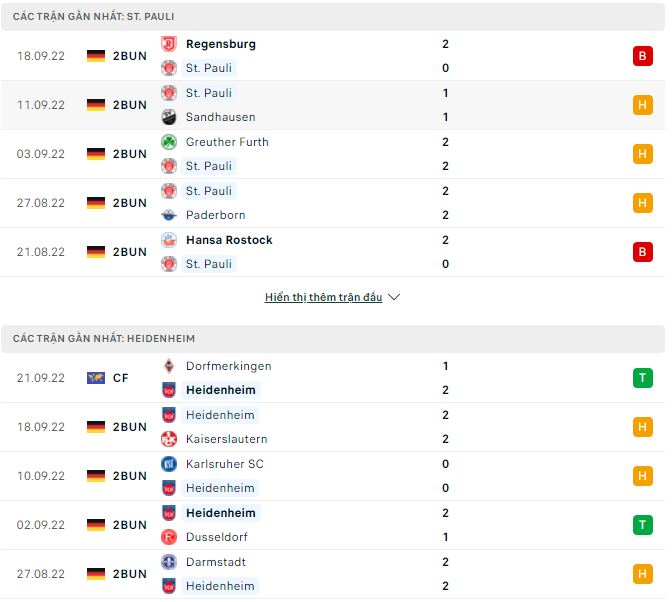Click the Dorfmerkingen club crest icon

point(168,366)
